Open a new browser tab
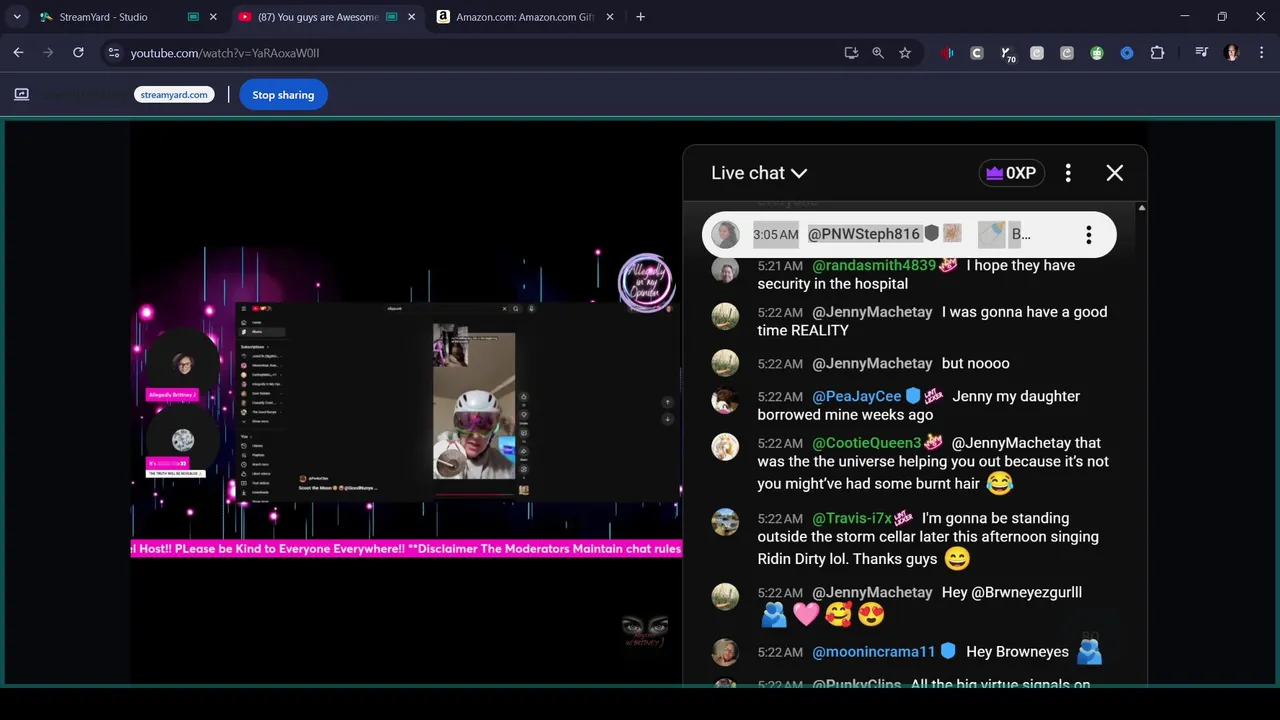The image size is (1280, 720). [640, 17]
